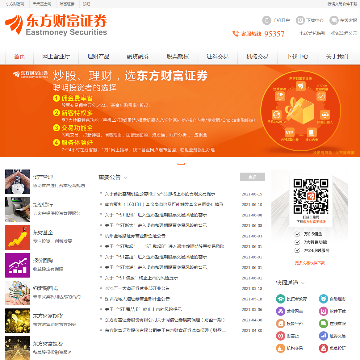This screenshot has height=360, width=360.
Task: Click the orange carousel indicator below the banner
Action: 181,164
